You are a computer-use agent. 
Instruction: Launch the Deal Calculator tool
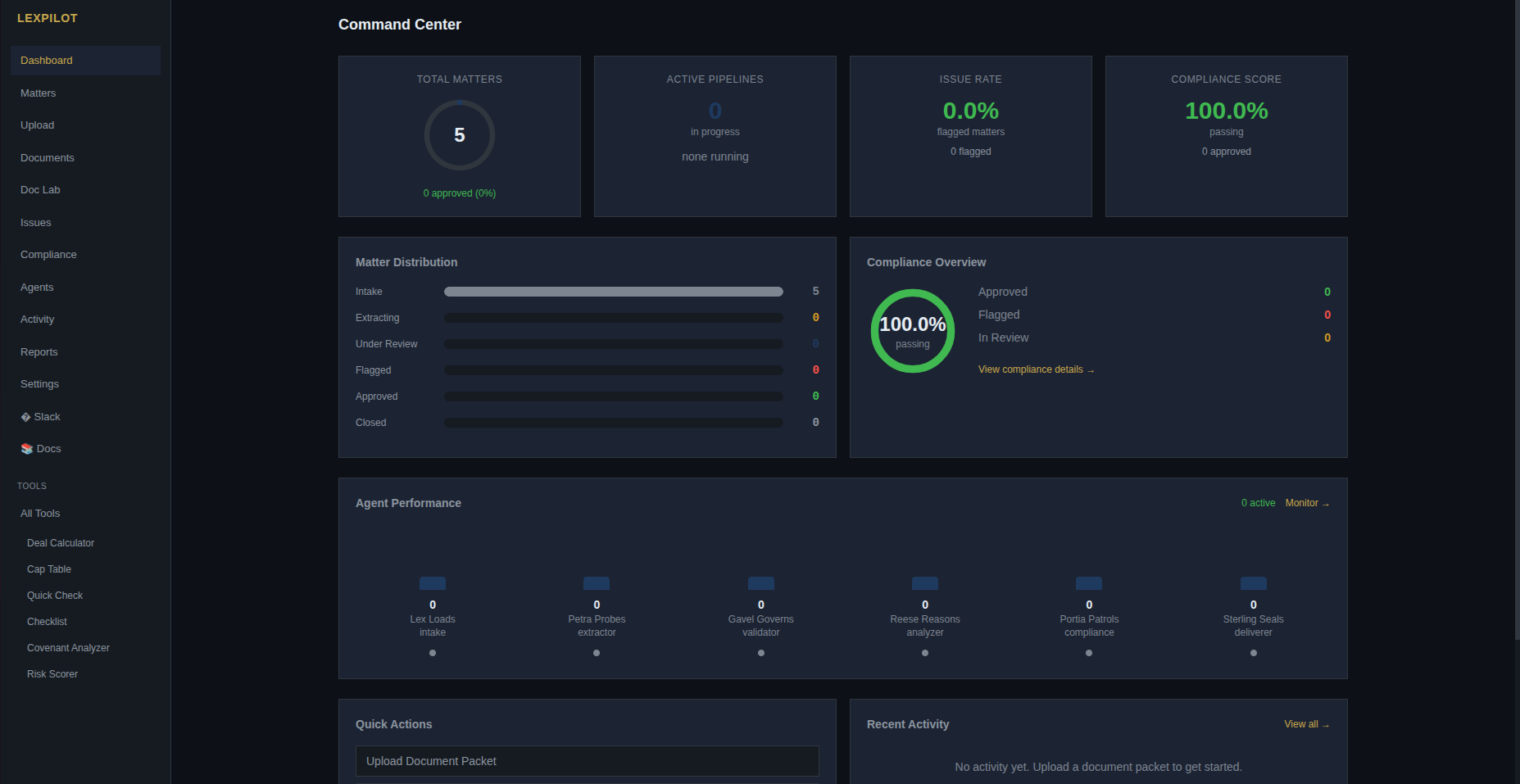(61, 543)
